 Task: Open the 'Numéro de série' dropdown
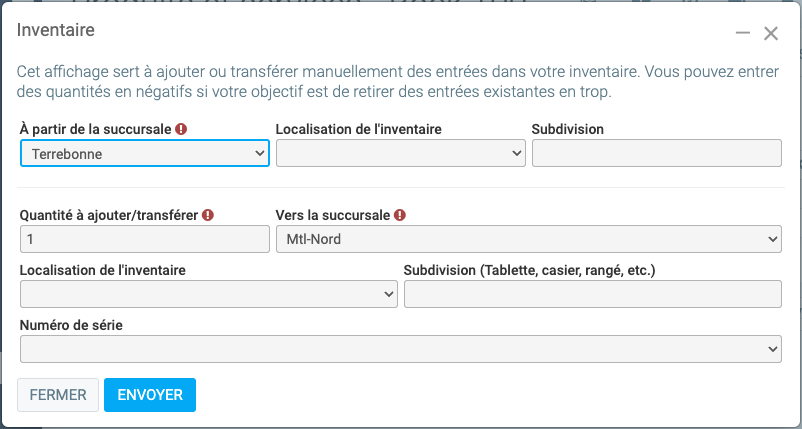(400, 349)
